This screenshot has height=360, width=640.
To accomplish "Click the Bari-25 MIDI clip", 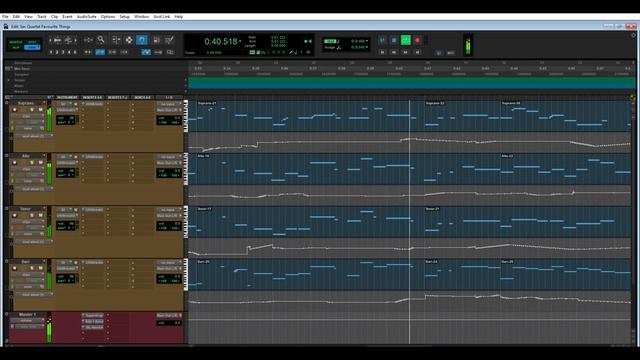I will [x=565, y=274].
